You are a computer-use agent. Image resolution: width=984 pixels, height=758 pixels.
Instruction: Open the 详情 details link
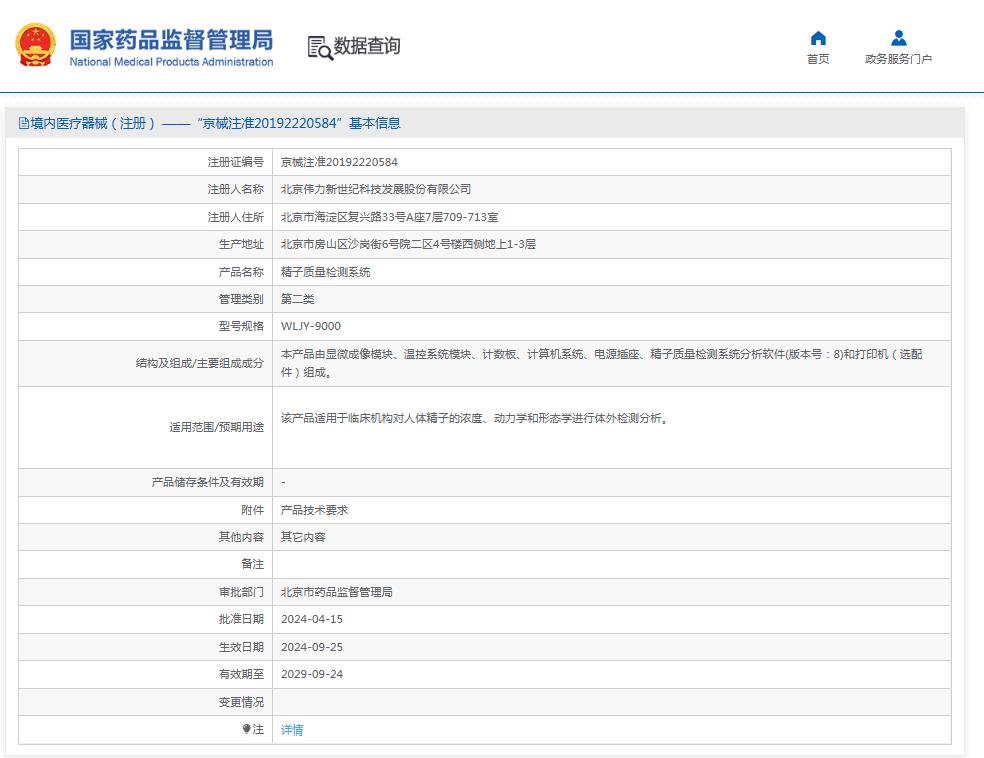(291, 730)
